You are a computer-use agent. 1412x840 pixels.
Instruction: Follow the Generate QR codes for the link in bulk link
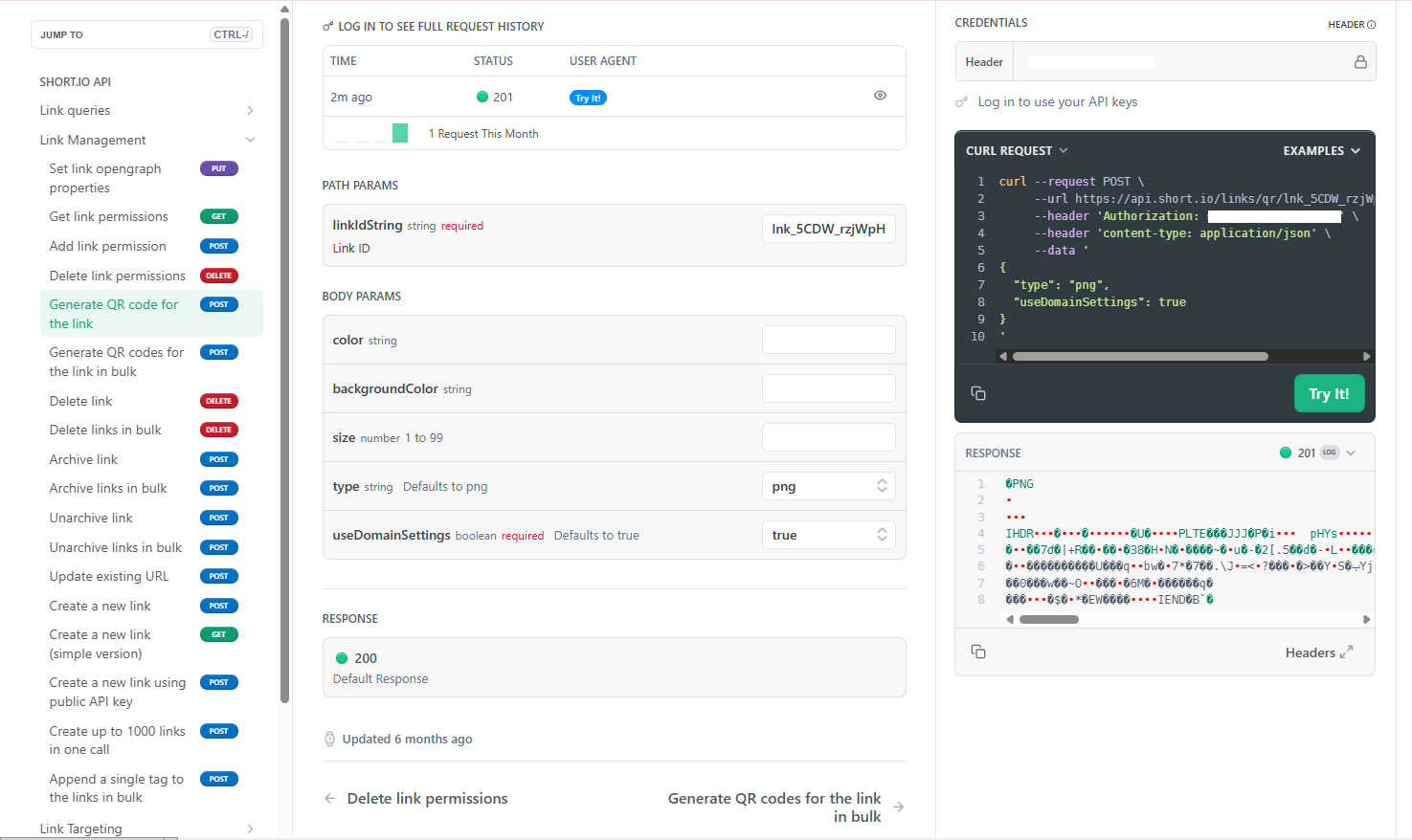(774, 807)
